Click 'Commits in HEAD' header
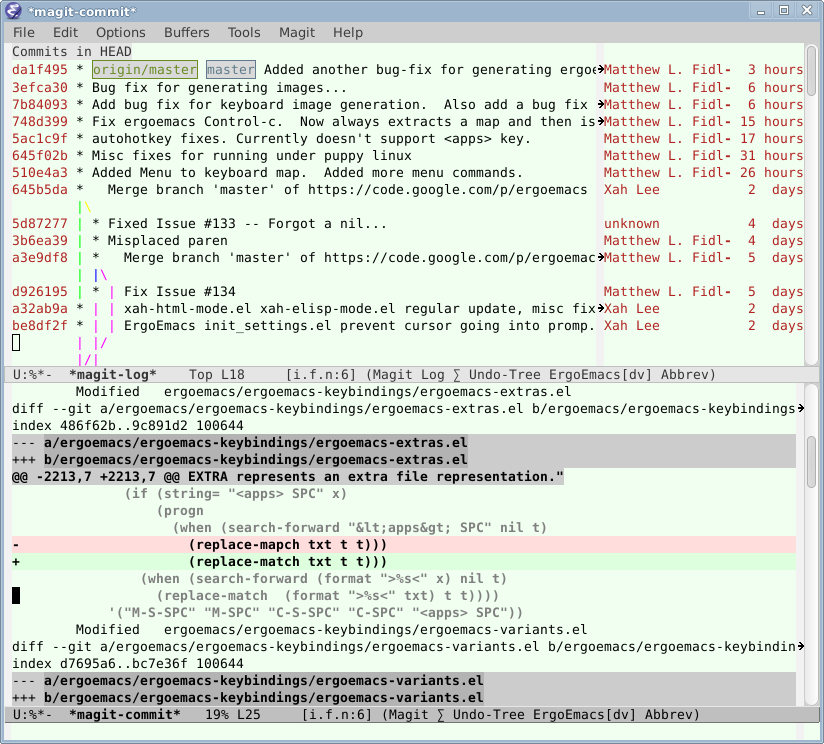The width and height of the screenshot is (824, 744). point(72,51)
